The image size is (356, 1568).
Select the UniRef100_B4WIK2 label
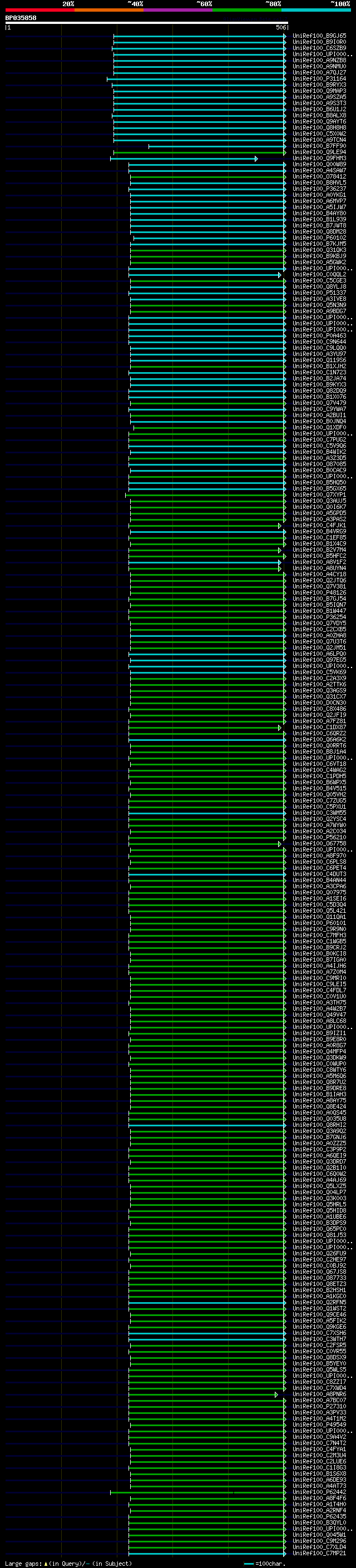[319, 452]
